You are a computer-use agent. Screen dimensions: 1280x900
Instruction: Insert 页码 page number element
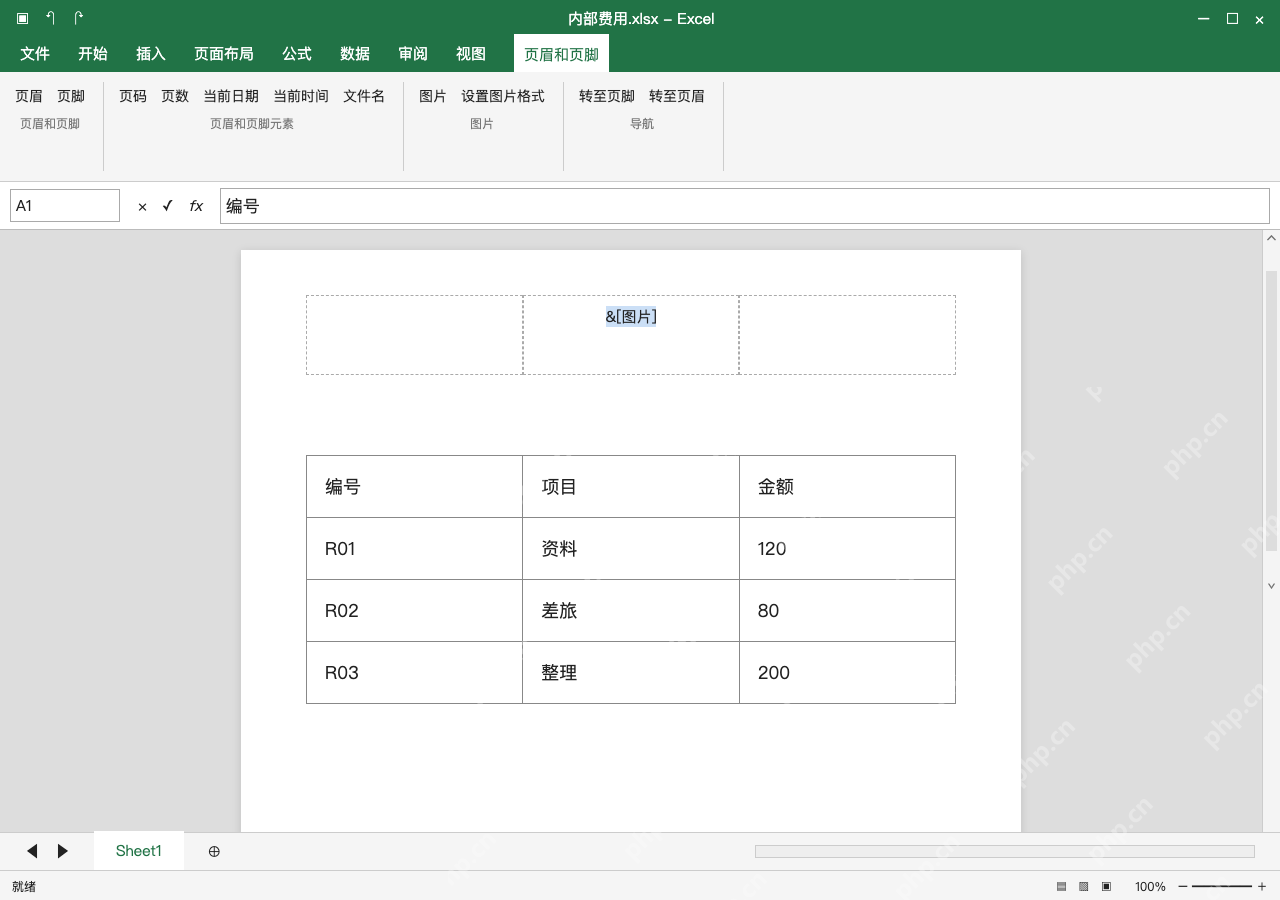pos(133,96)
